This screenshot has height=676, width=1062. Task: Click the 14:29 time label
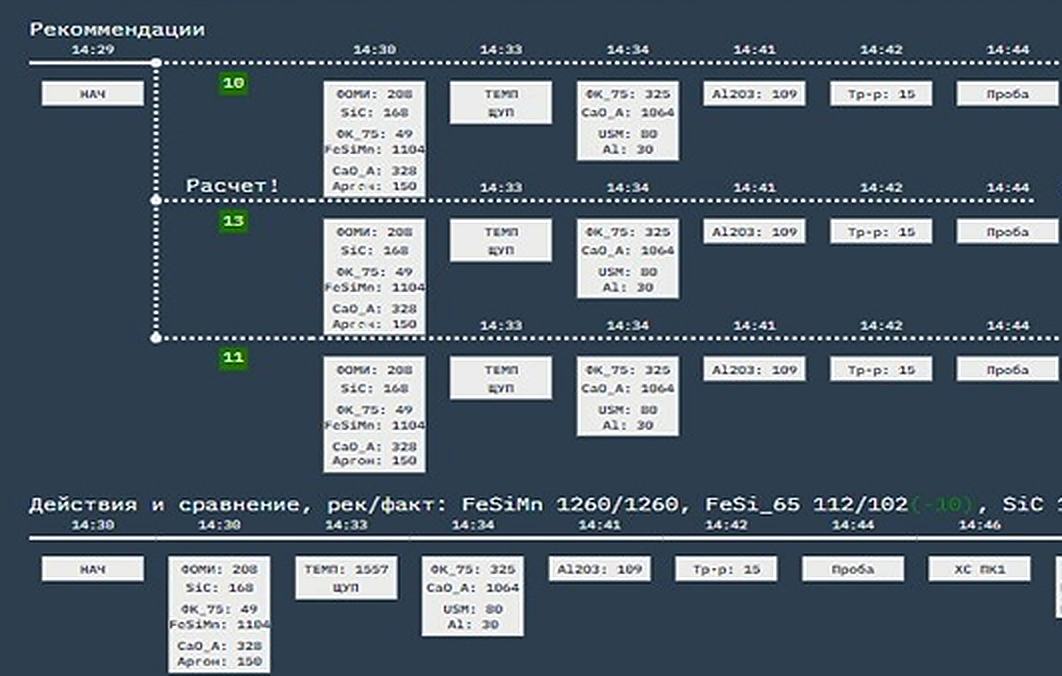[93, 49]
